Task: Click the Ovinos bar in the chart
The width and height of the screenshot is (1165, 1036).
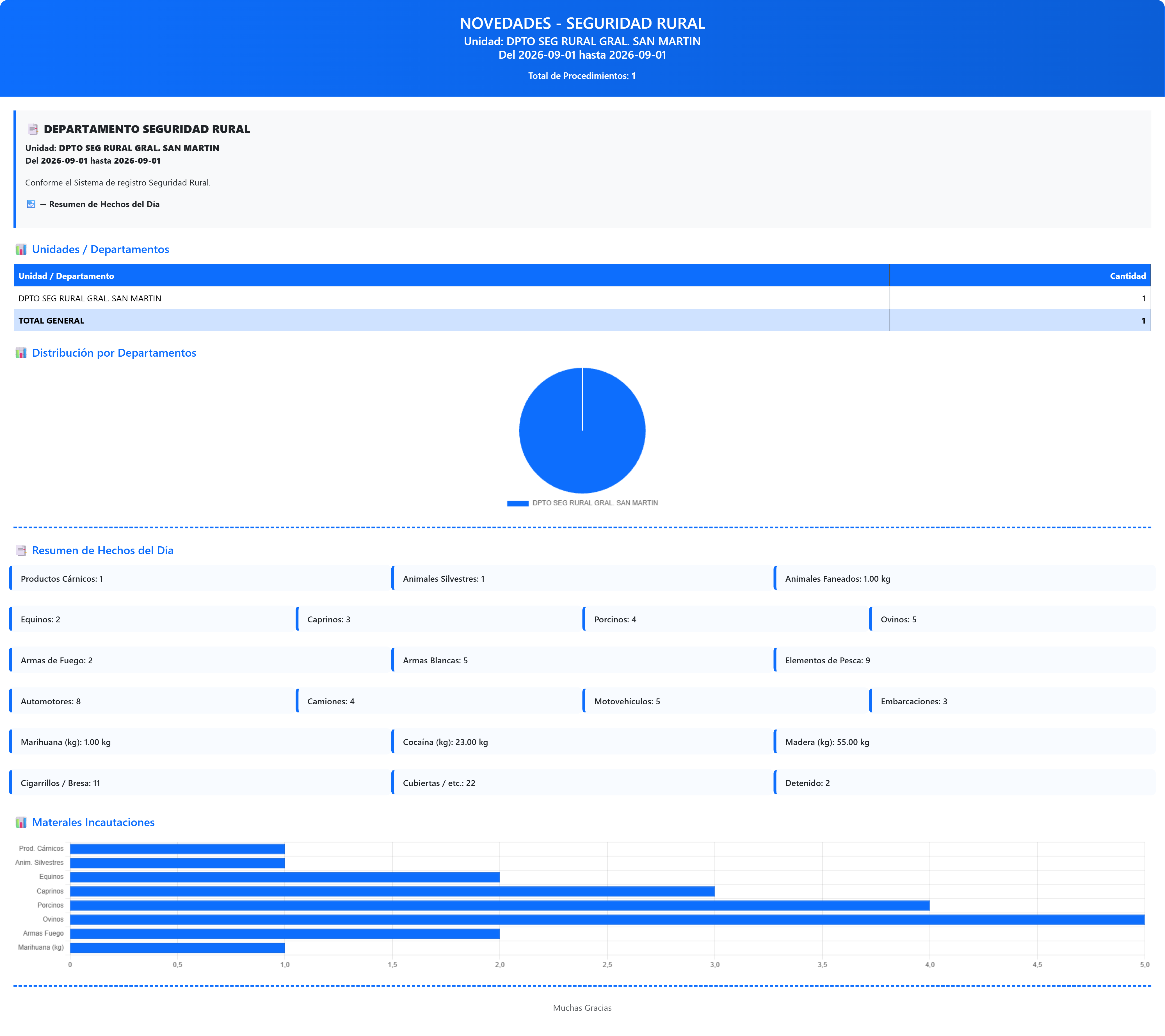Action: pyautogui.click(x=607, y=919)
